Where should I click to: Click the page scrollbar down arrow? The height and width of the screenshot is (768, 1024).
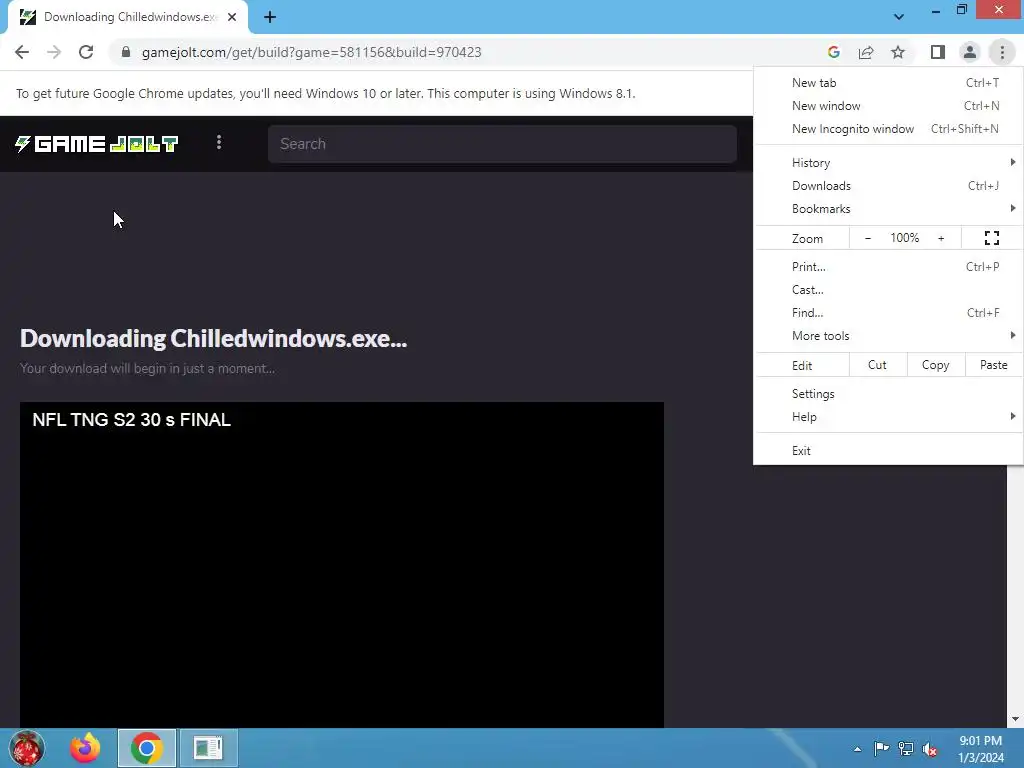(1015, 719)
